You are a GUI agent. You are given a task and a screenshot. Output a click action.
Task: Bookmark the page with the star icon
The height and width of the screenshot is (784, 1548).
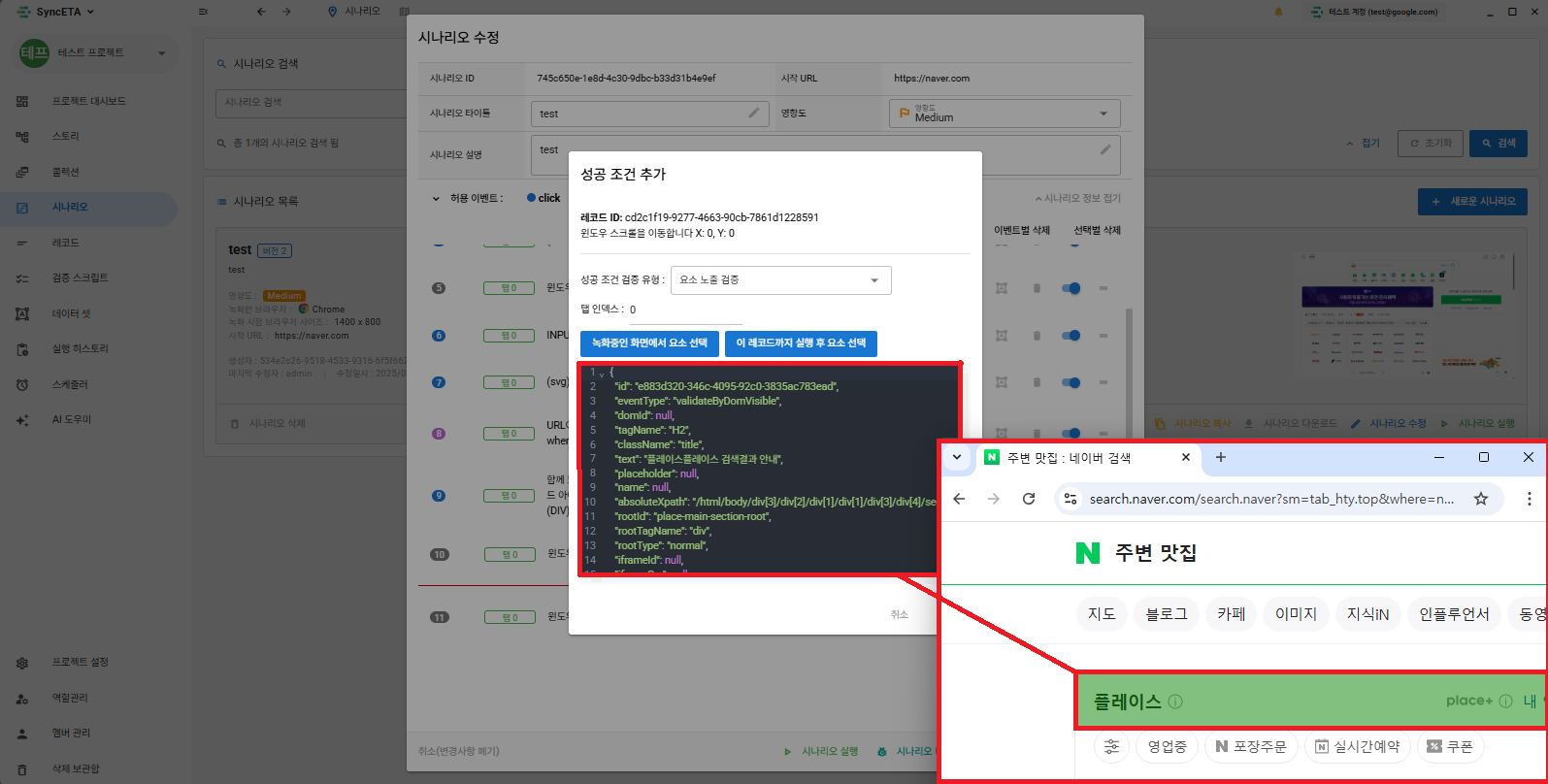click(x=1481, y=499)
